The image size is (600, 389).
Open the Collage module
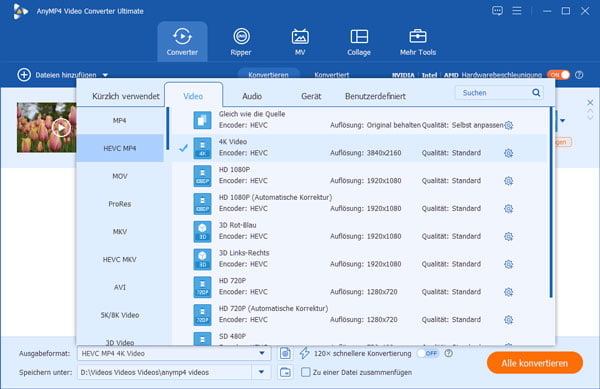click(359, 42)
